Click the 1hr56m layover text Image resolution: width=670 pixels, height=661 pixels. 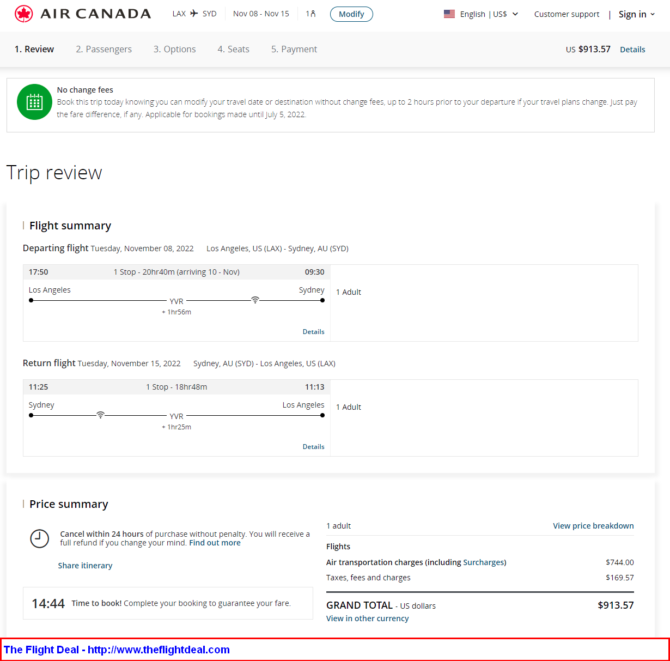(177, 312)
